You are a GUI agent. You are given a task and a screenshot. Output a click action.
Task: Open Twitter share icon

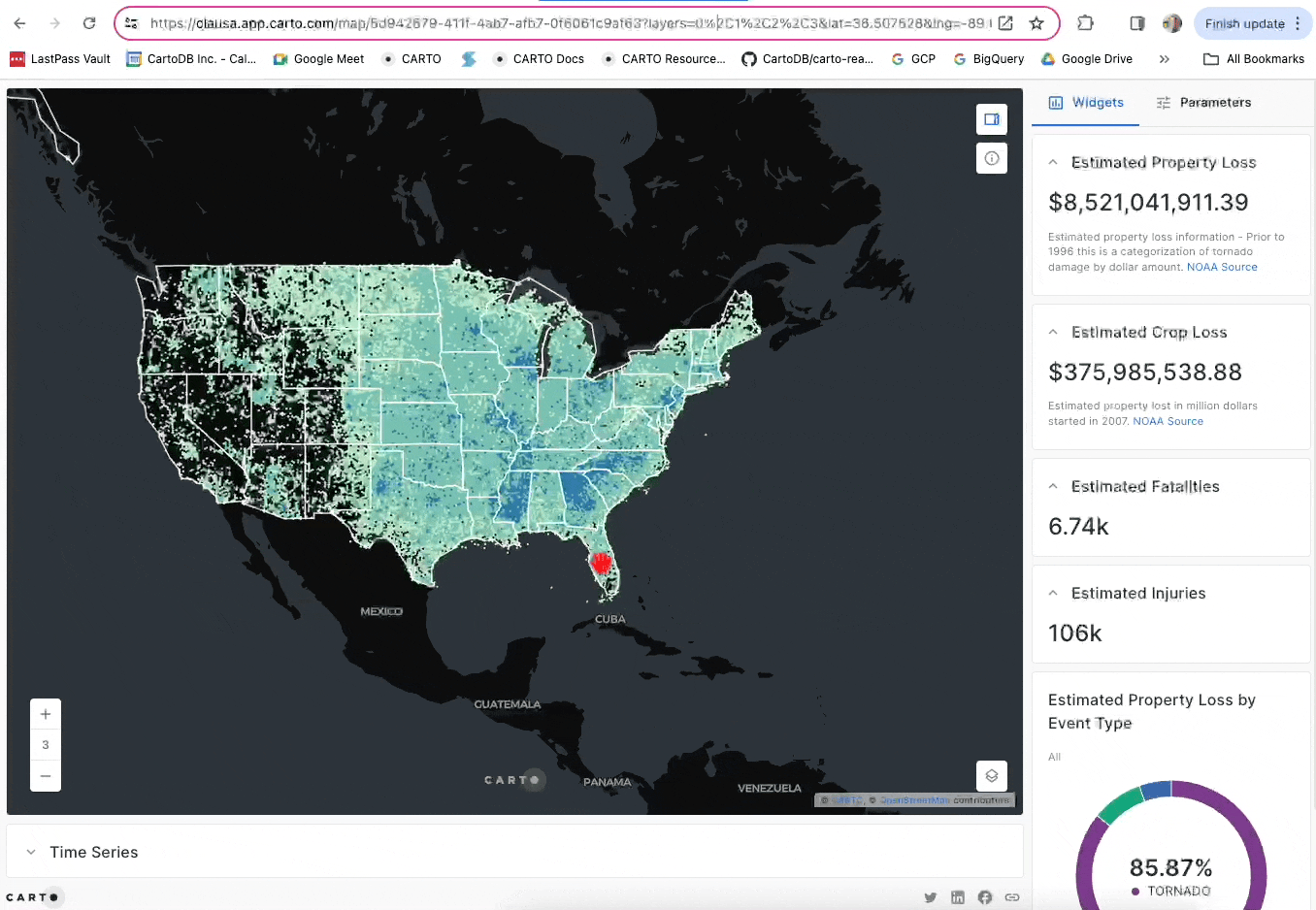931,897
